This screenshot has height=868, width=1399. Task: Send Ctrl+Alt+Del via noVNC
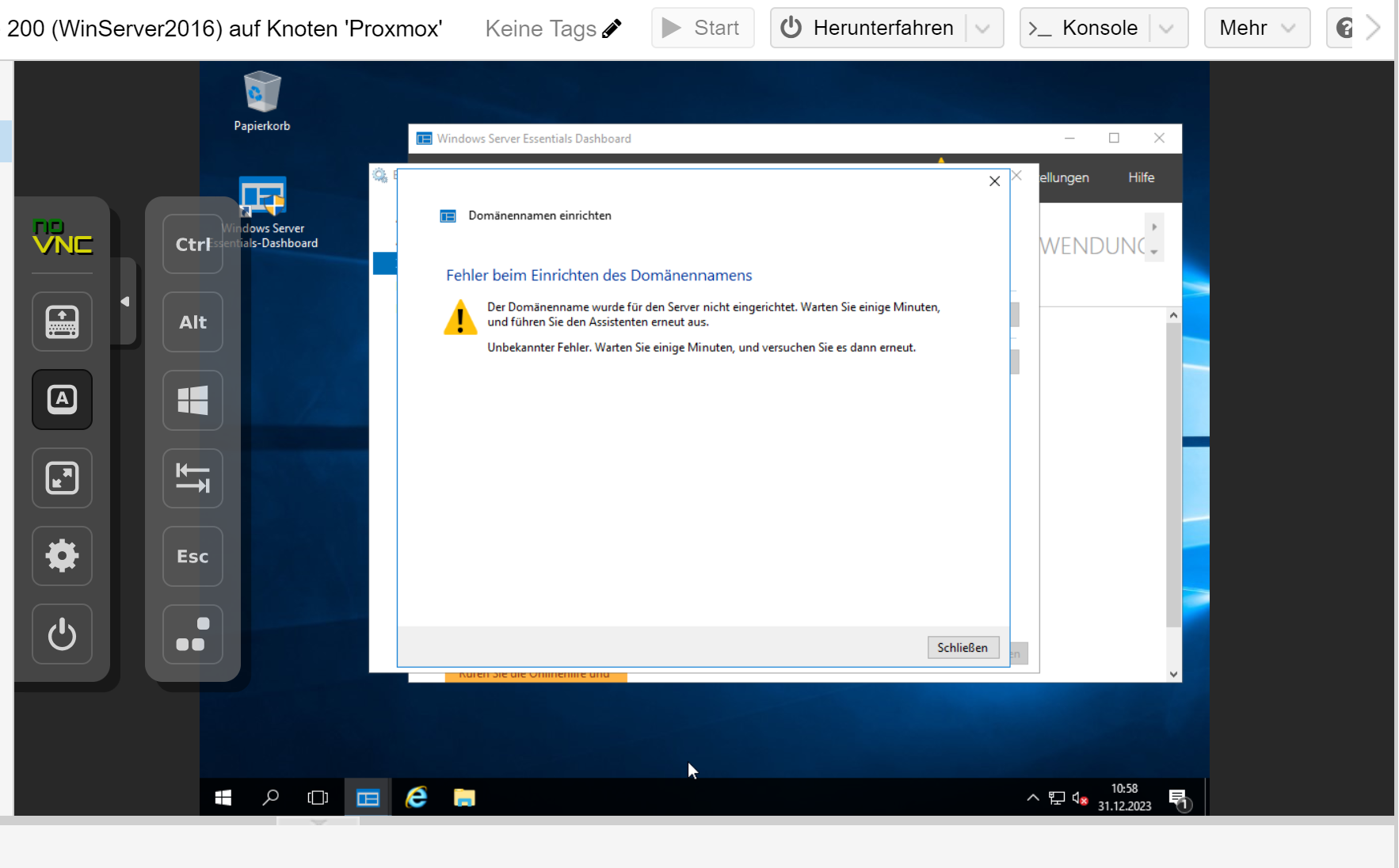193,634
